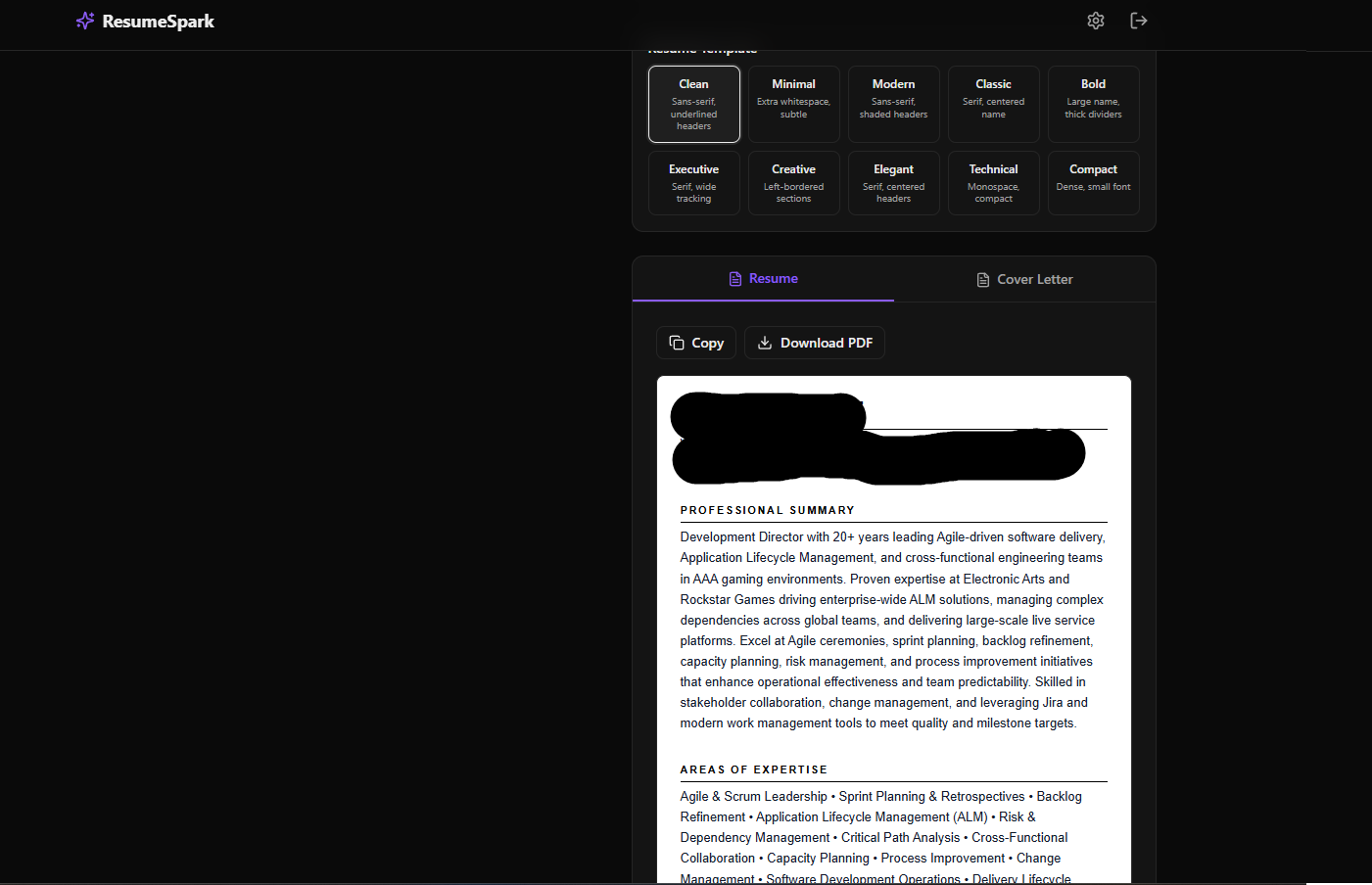1372x885 pixels.
Task: Select the Creative resume template
Action: pos(794,183)
